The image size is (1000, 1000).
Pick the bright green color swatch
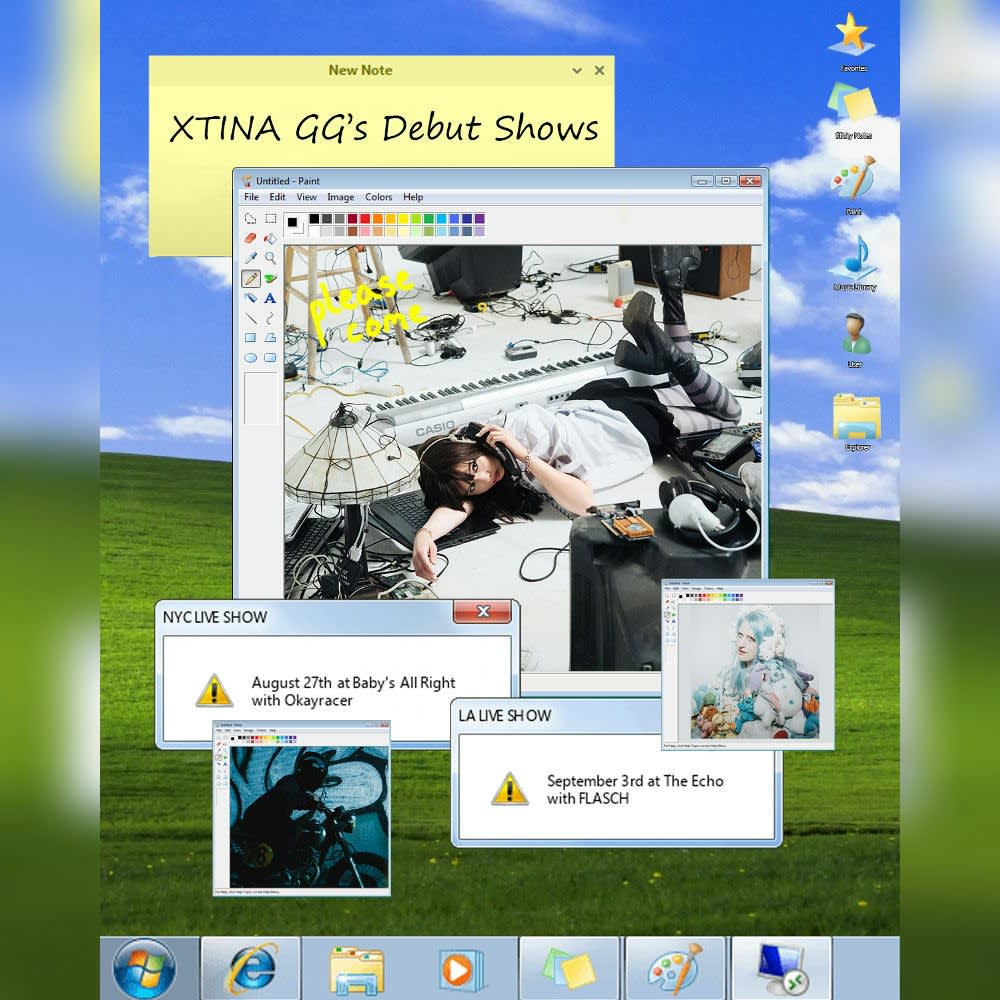(x=416, y=219)
